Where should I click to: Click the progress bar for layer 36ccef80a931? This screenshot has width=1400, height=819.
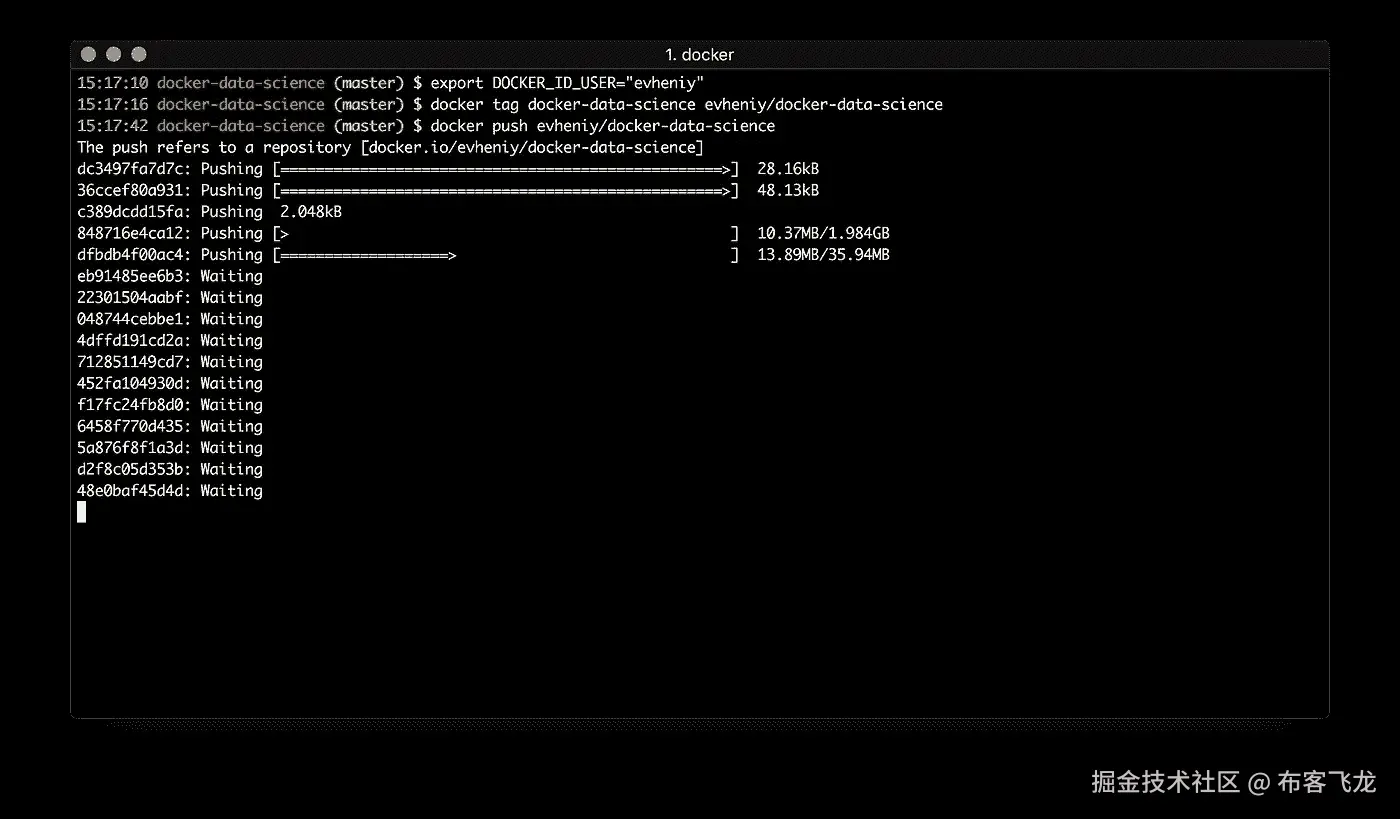tap(506, 190)
